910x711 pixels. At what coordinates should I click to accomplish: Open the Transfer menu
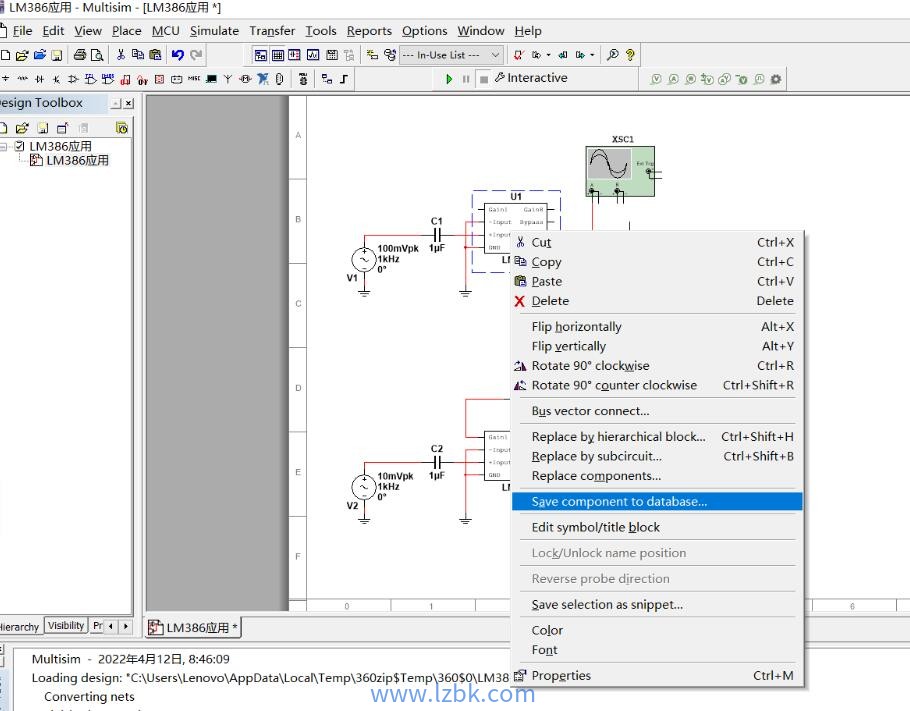[x=272, y=31]
